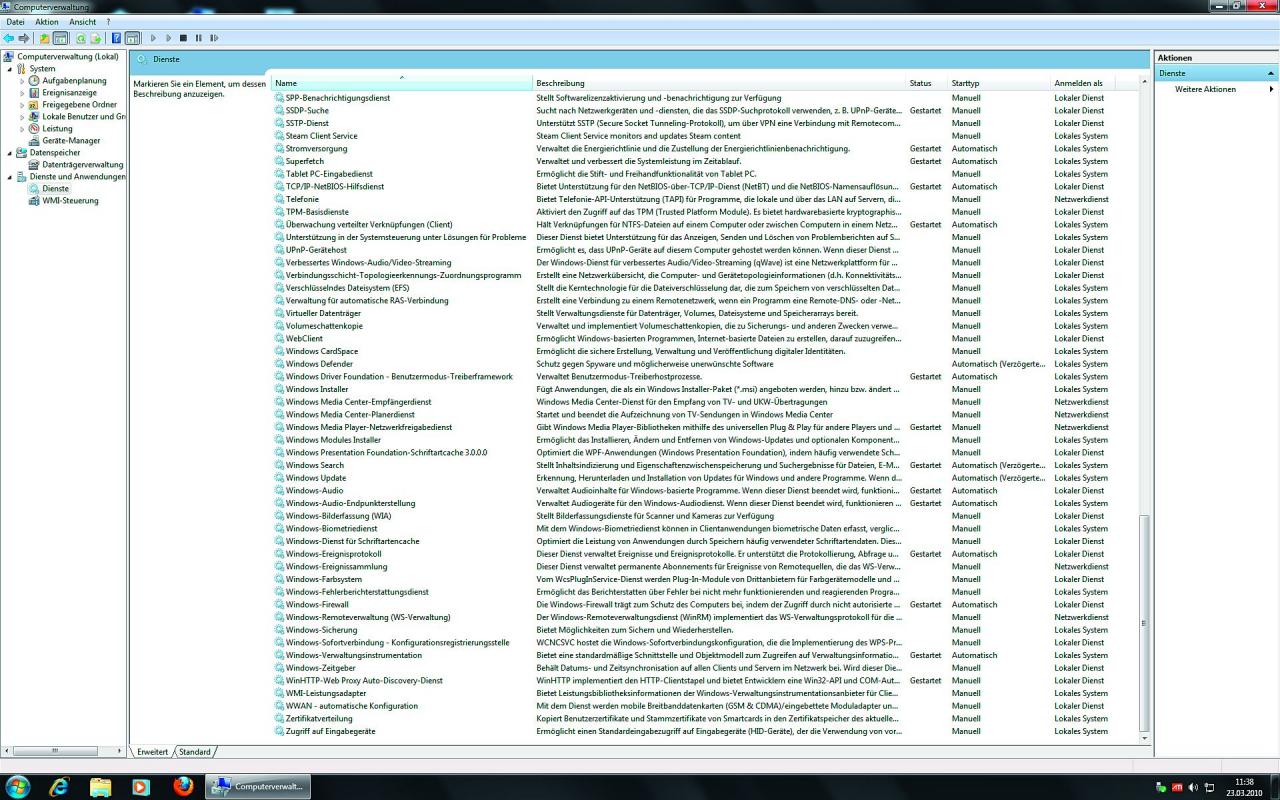
Task: Click the blue Help toolbar icon
Action: point(116,38)
